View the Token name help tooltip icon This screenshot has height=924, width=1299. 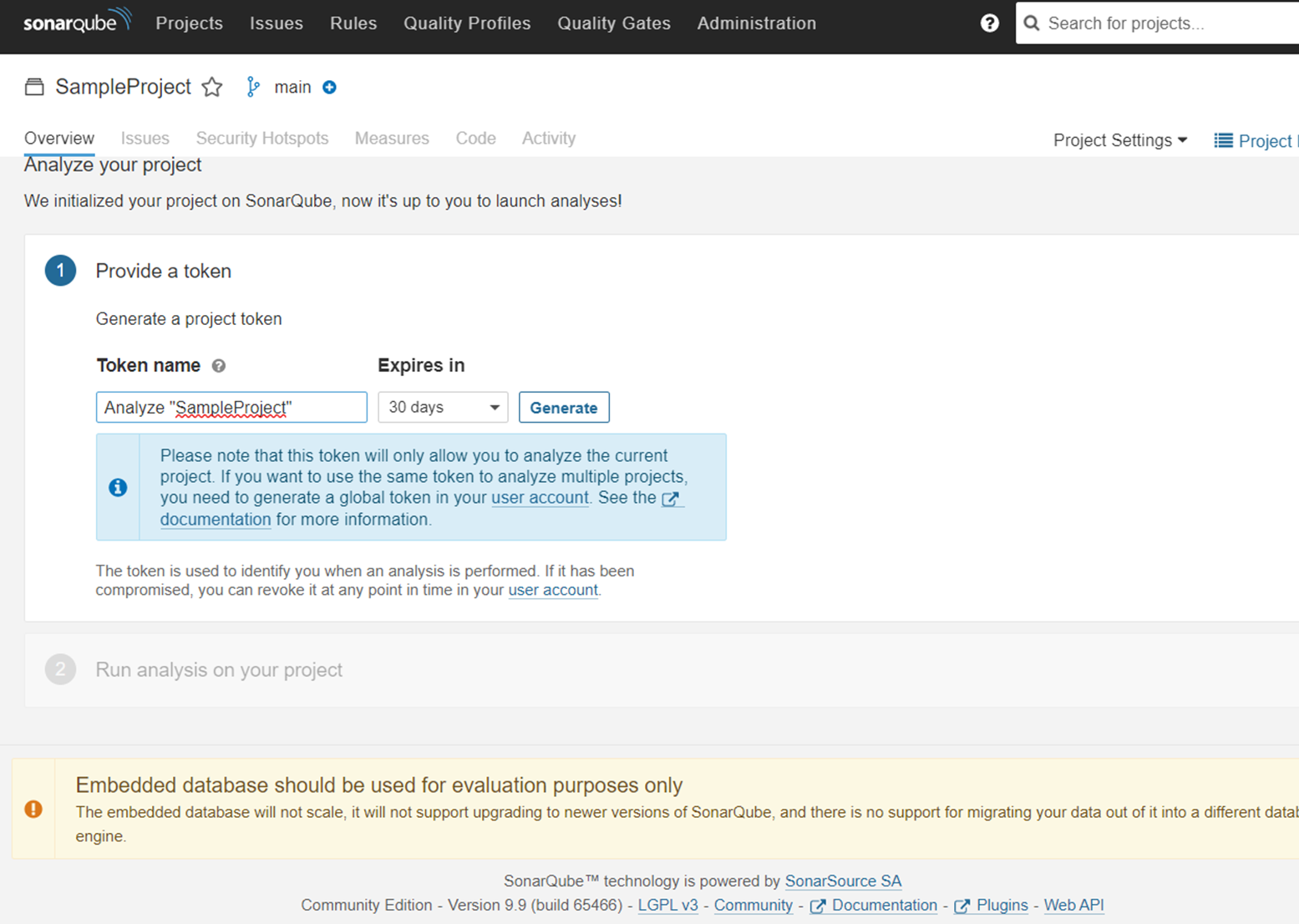click(x=219, y=366)
